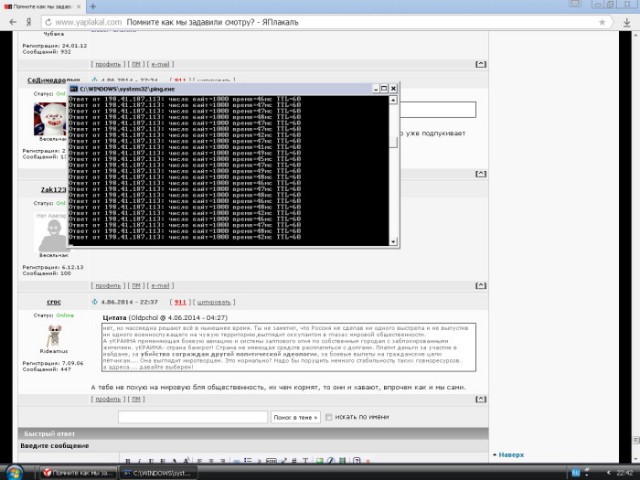Image resolution: width=640 pixels, height=480 pixels.
Task: Click the 'Поиск в теме »' button
Action: (x=295, y=418)
